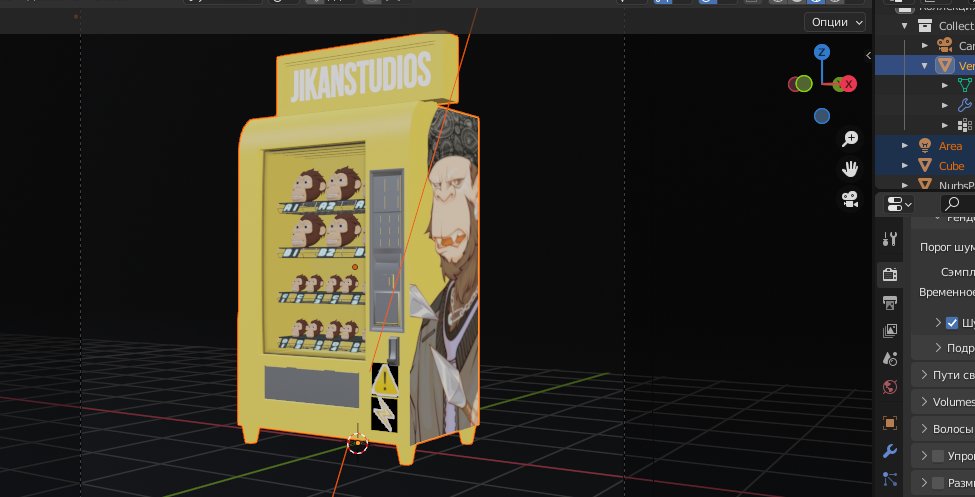Collapse the Collect collection in outliner
This screenshot has width=975, height=497.
point(905,26)
